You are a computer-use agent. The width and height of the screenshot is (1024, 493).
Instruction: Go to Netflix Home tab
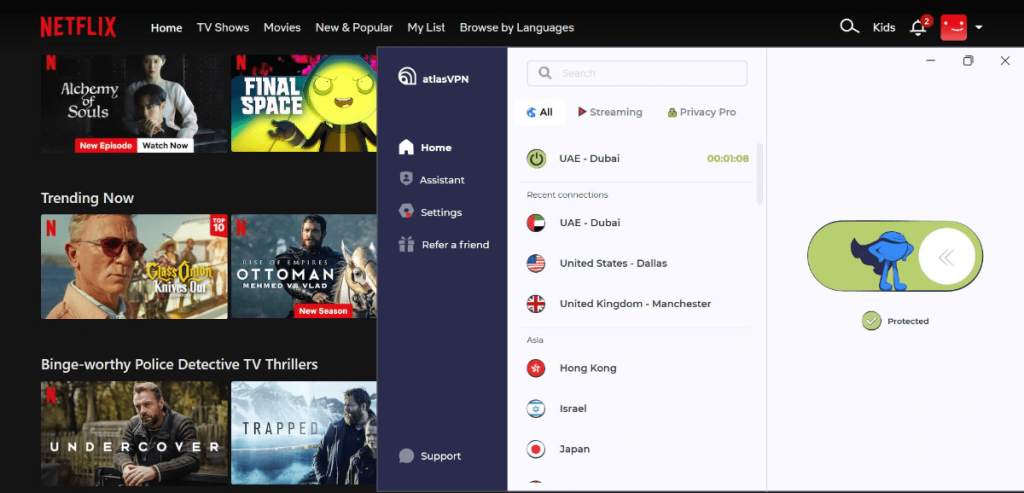tap(167, 27)
